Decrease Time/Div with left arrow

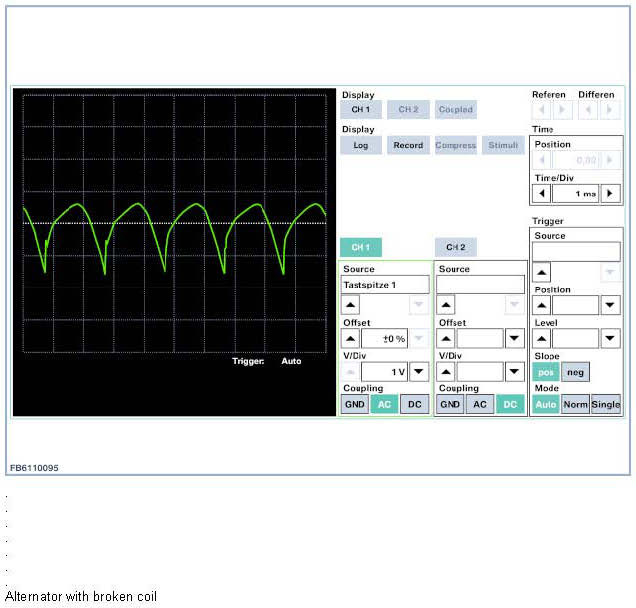click(x=541, y=193)
